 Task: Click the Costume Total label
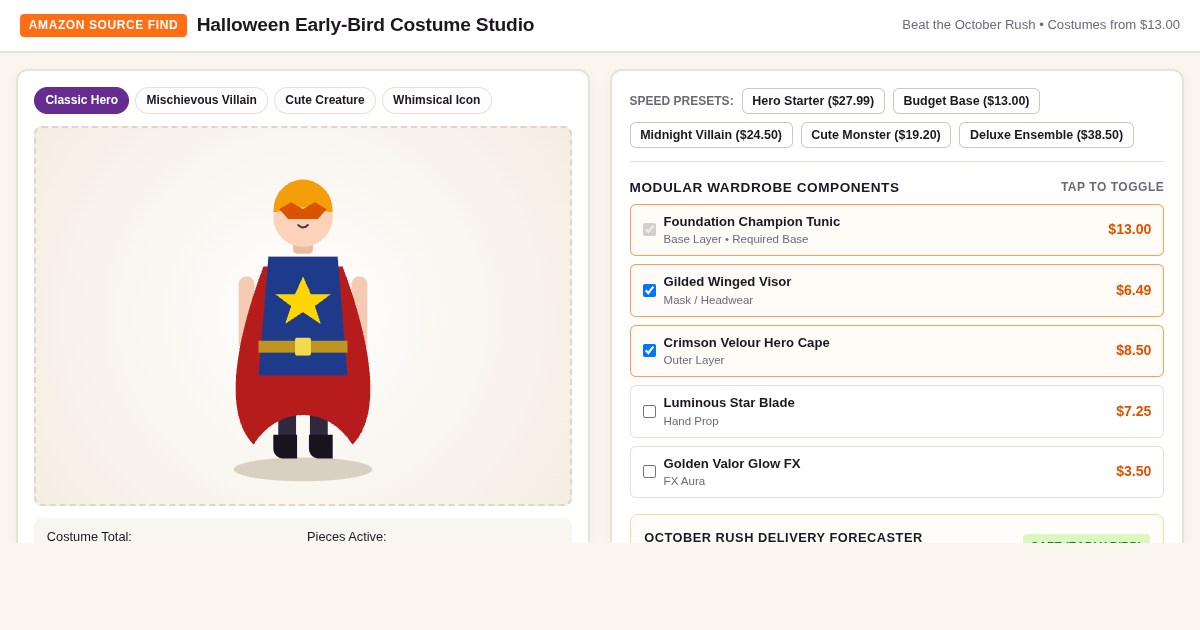(x=89, y=536)
